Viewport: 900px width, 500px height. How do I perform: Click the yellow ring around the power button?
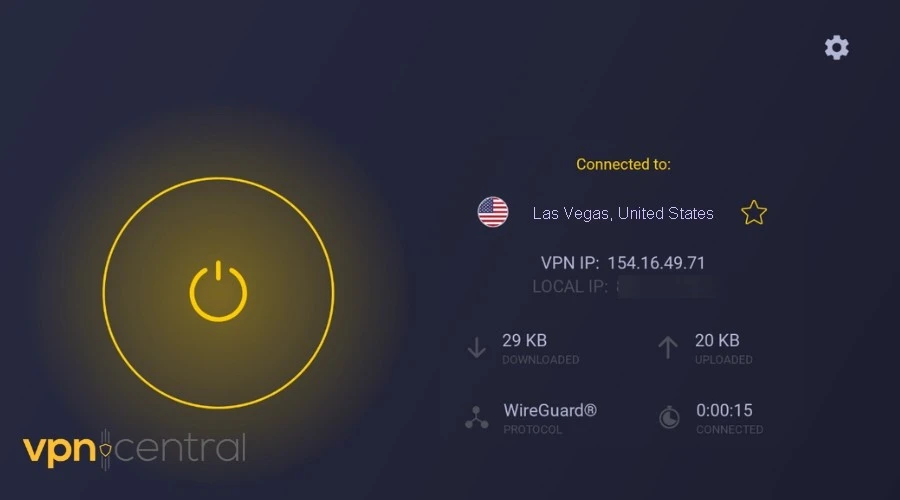pyautogui.click(x=218, y=178)
